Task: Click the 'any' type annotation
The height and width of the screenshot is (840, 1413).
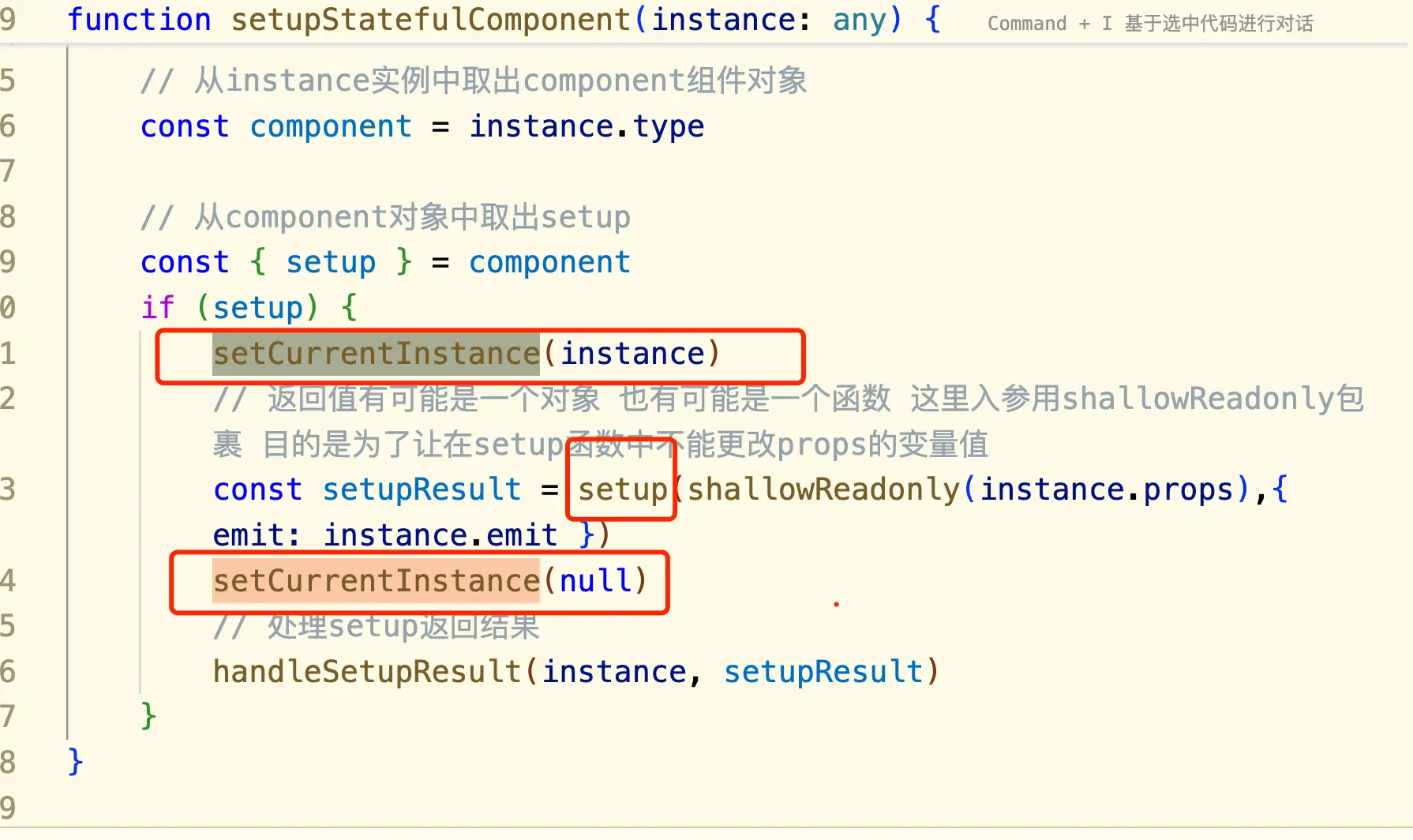Action: 860,20
